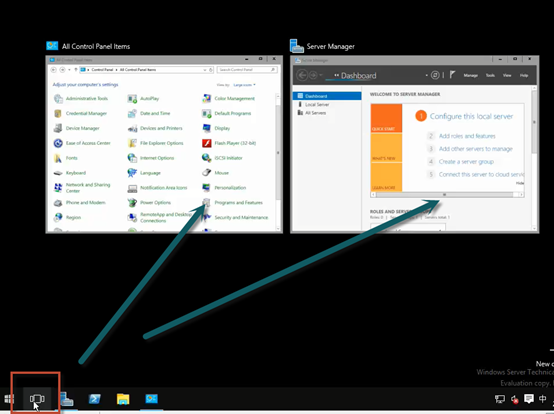Screen dimensions: 554x414
Task: Open Fonts in Control Panel
Action: pyautogui.click(x=66, y=158)
